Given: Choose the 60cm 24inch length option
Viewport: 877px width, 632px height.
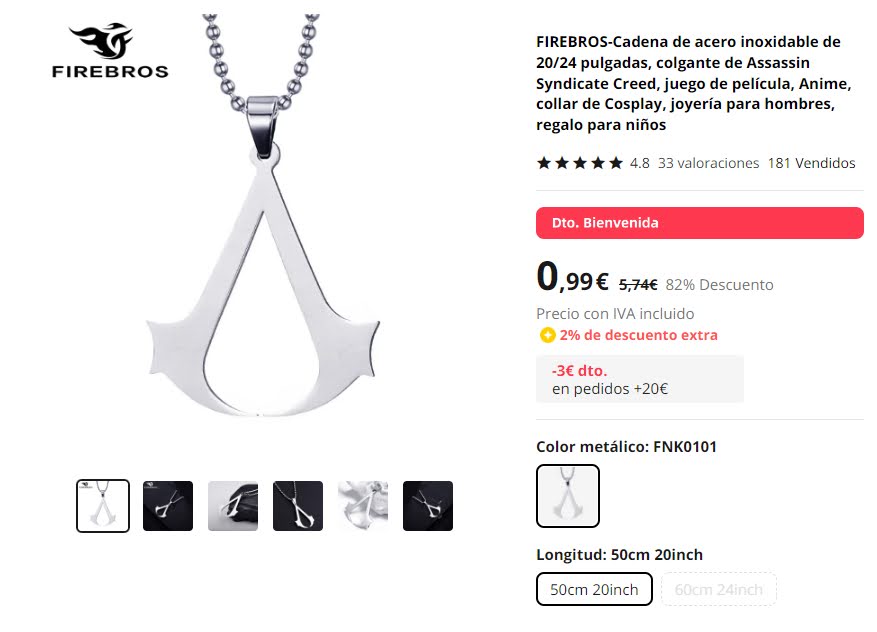Looking at the screenshot, I should 719,589.
